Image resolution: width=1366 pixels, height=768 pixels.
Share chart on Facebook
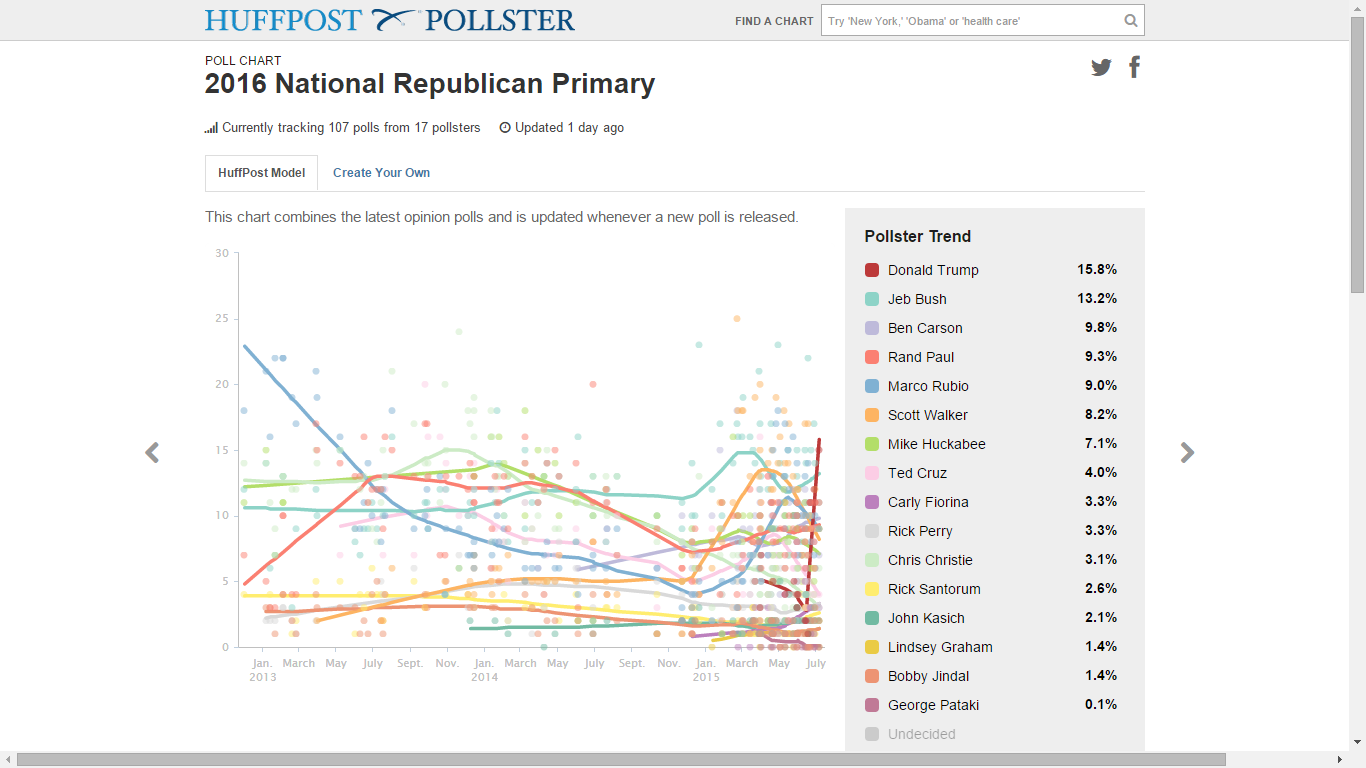pos(1134,67)
